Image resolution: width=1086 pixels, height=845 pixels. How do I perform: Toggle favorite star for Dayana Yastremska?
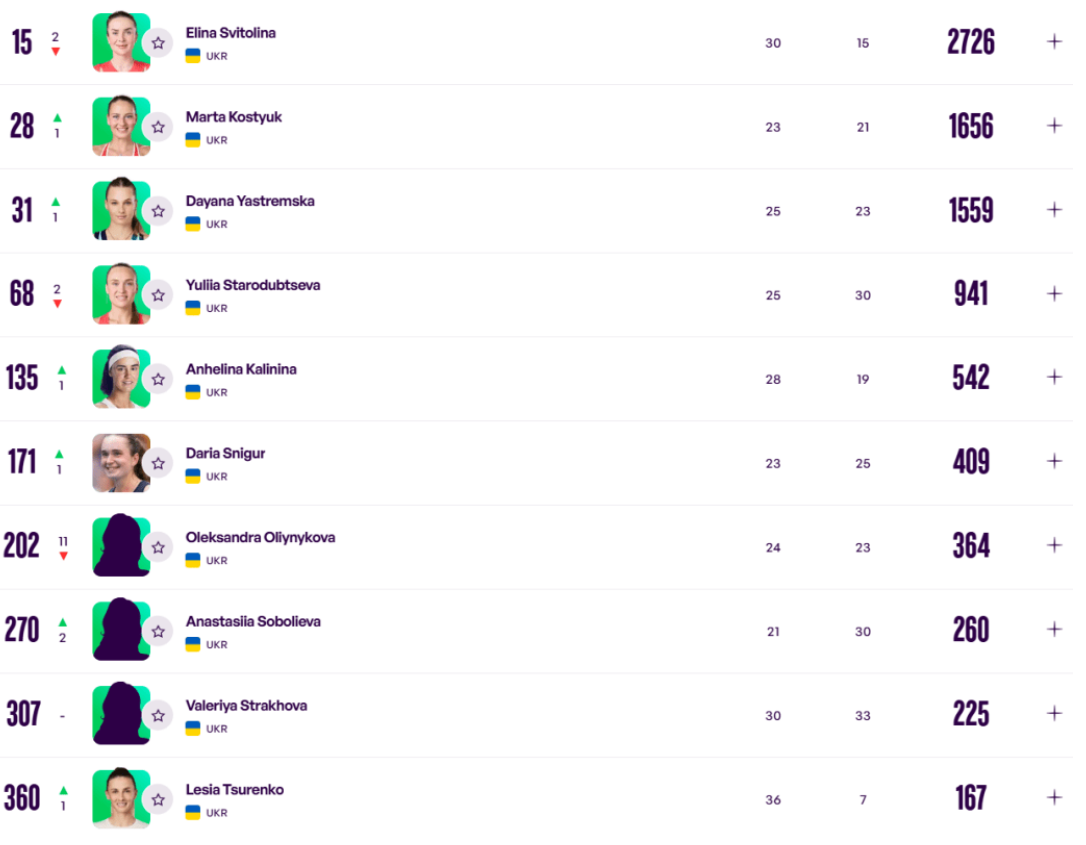tap(158, 211)
